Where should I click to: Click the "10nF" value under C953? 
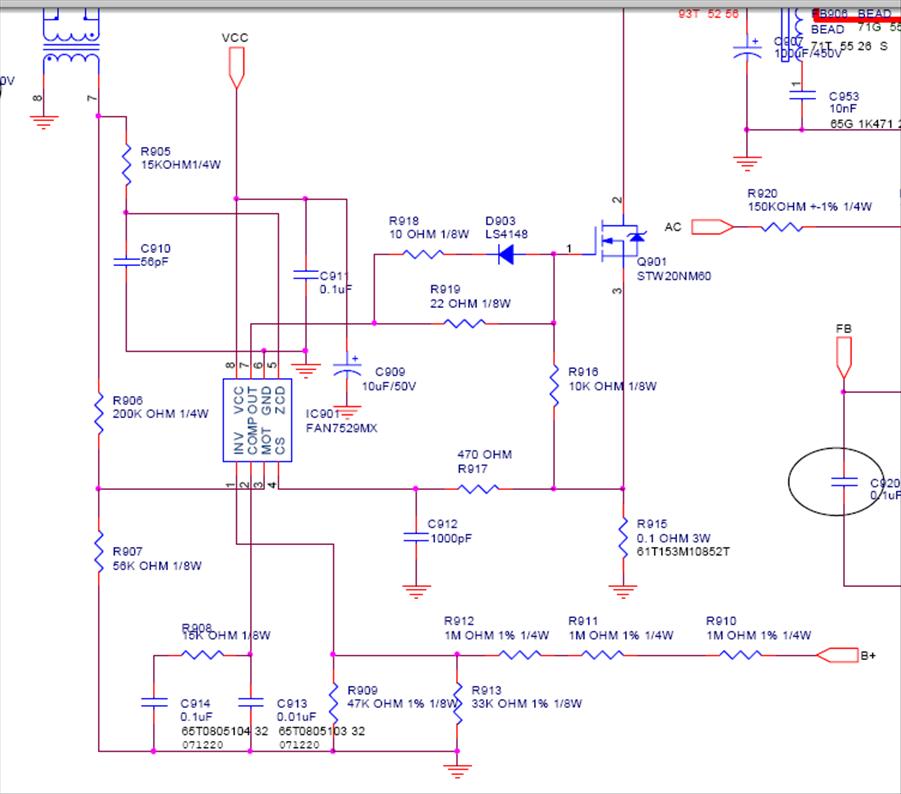tap(843, 109)
